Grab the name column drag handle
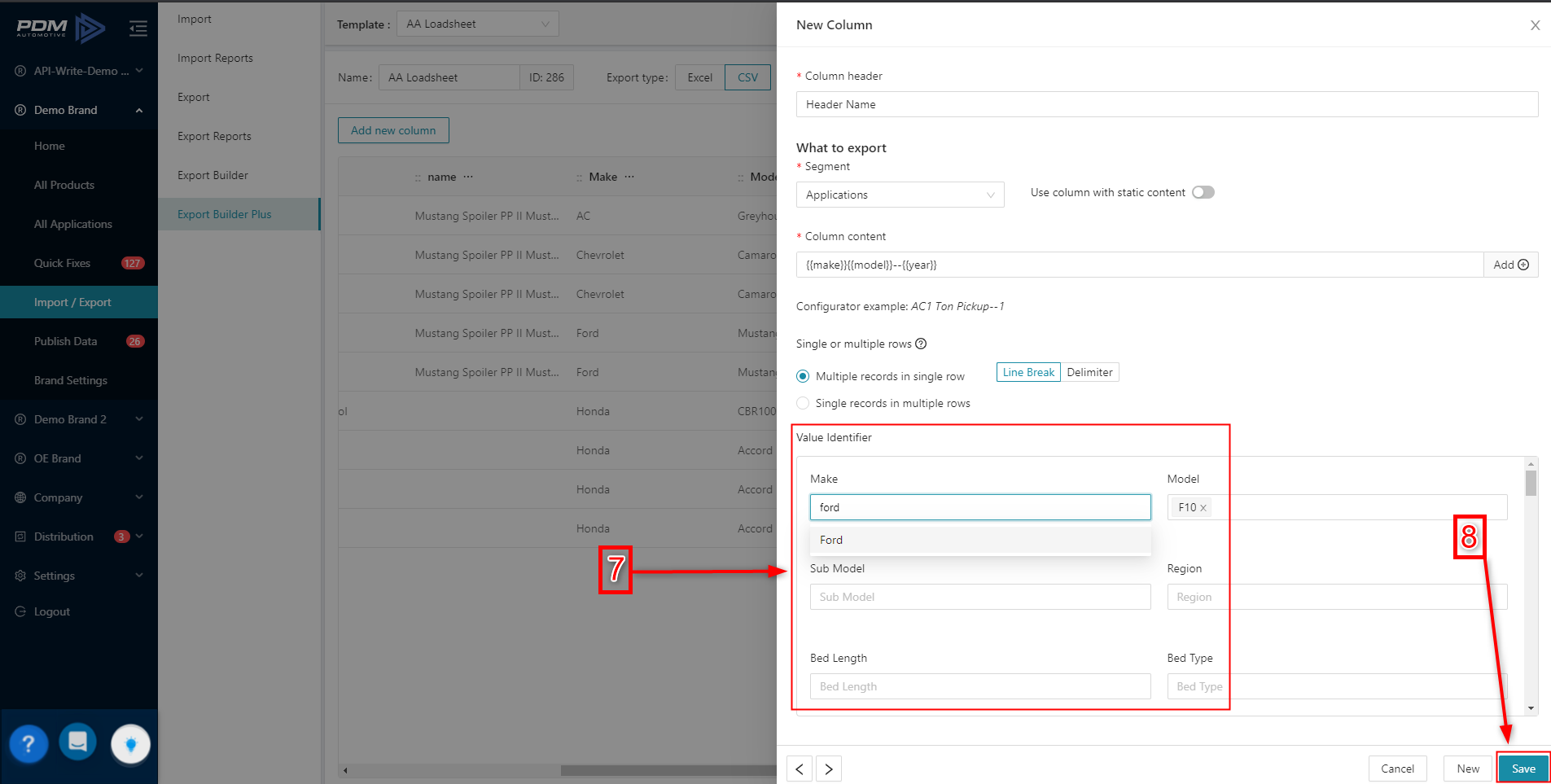This screenshot has height=784, width=1551. 418,177
